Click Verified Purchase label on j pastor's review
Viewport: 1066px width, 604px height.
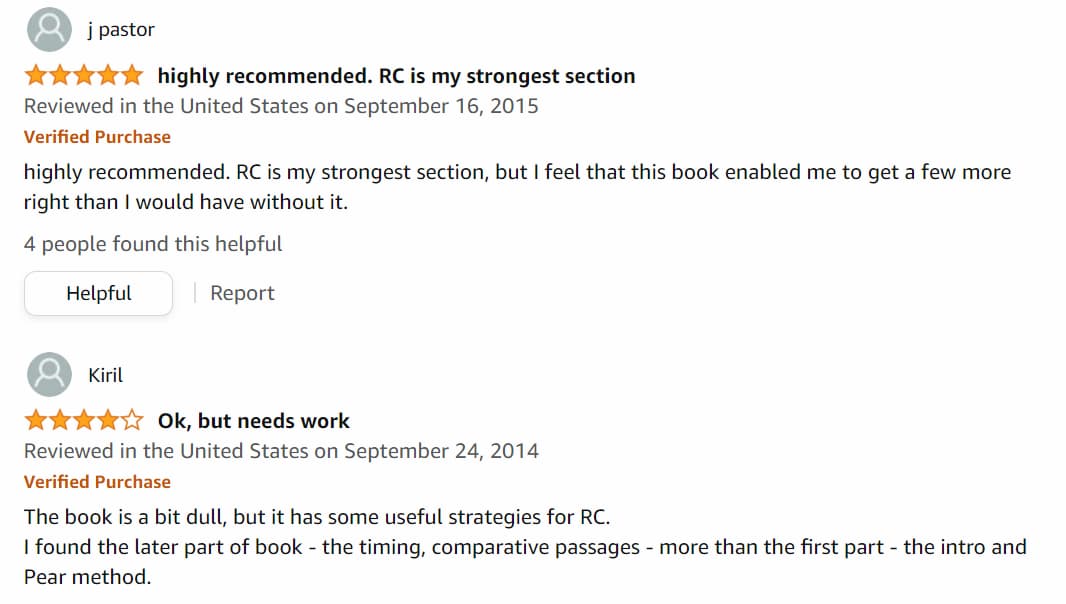tap(97, 137)
